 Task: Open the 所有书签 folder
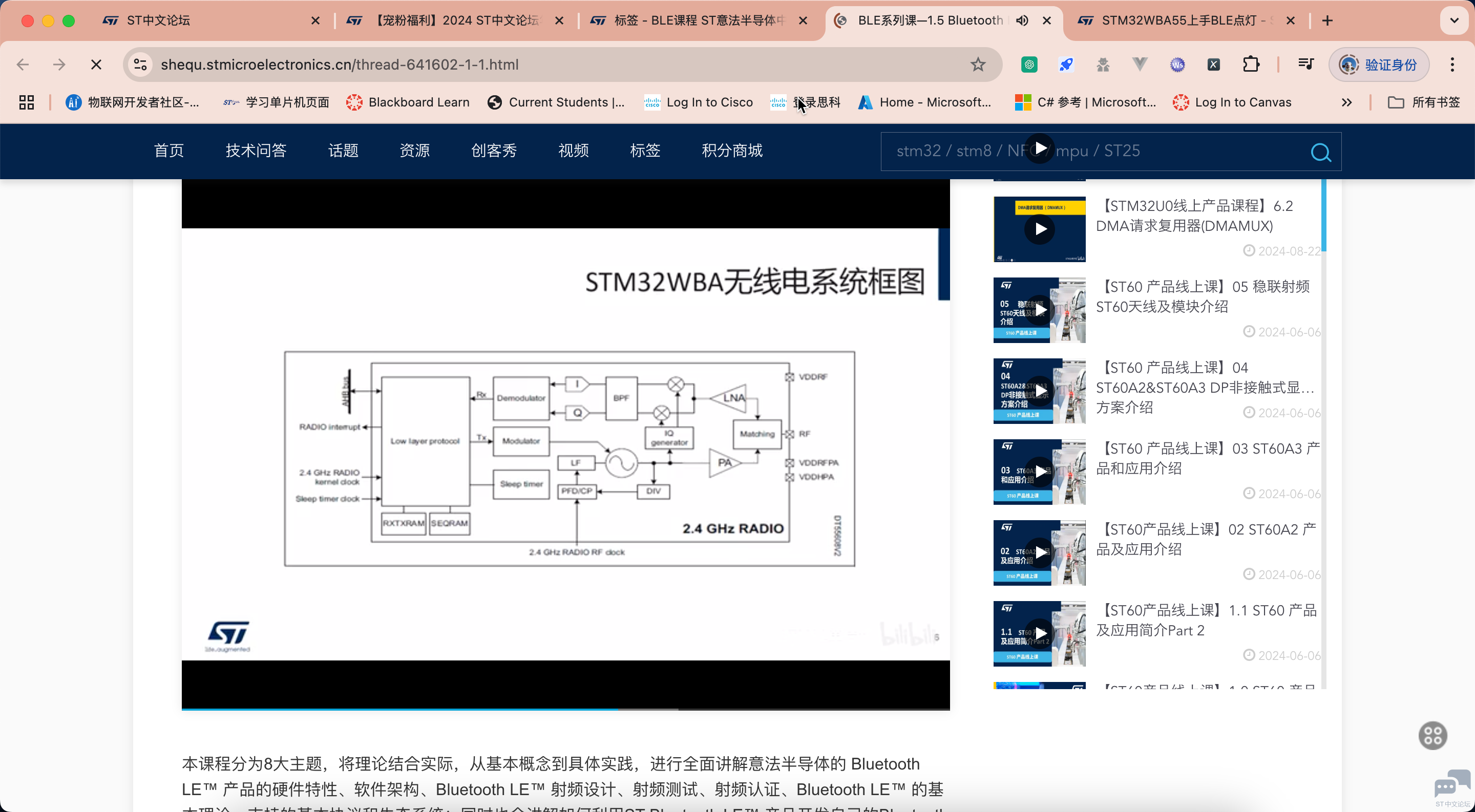[x=1424, y=102]
